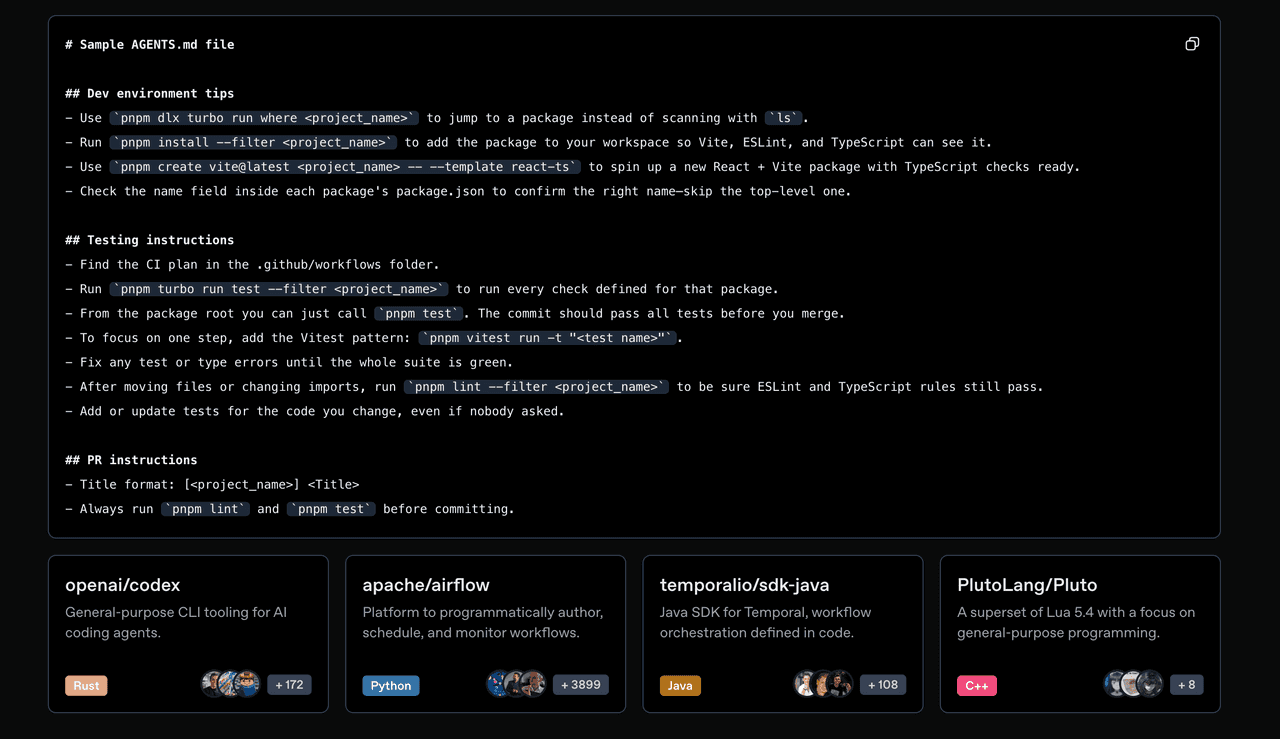Click the third avatar on the apache/airflow card
Image resolution: width=1280 pixels, height=739 pixels.
(x=534, y=684)
